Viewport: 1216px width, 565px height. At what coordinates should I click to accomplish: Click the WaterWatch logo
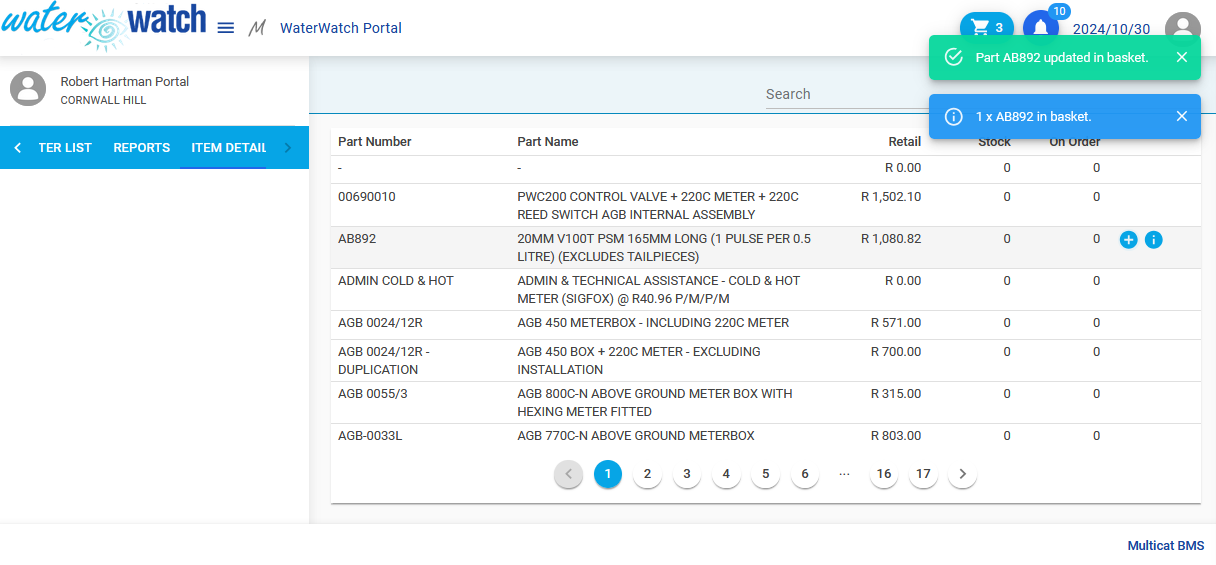[x=104, y=28]
